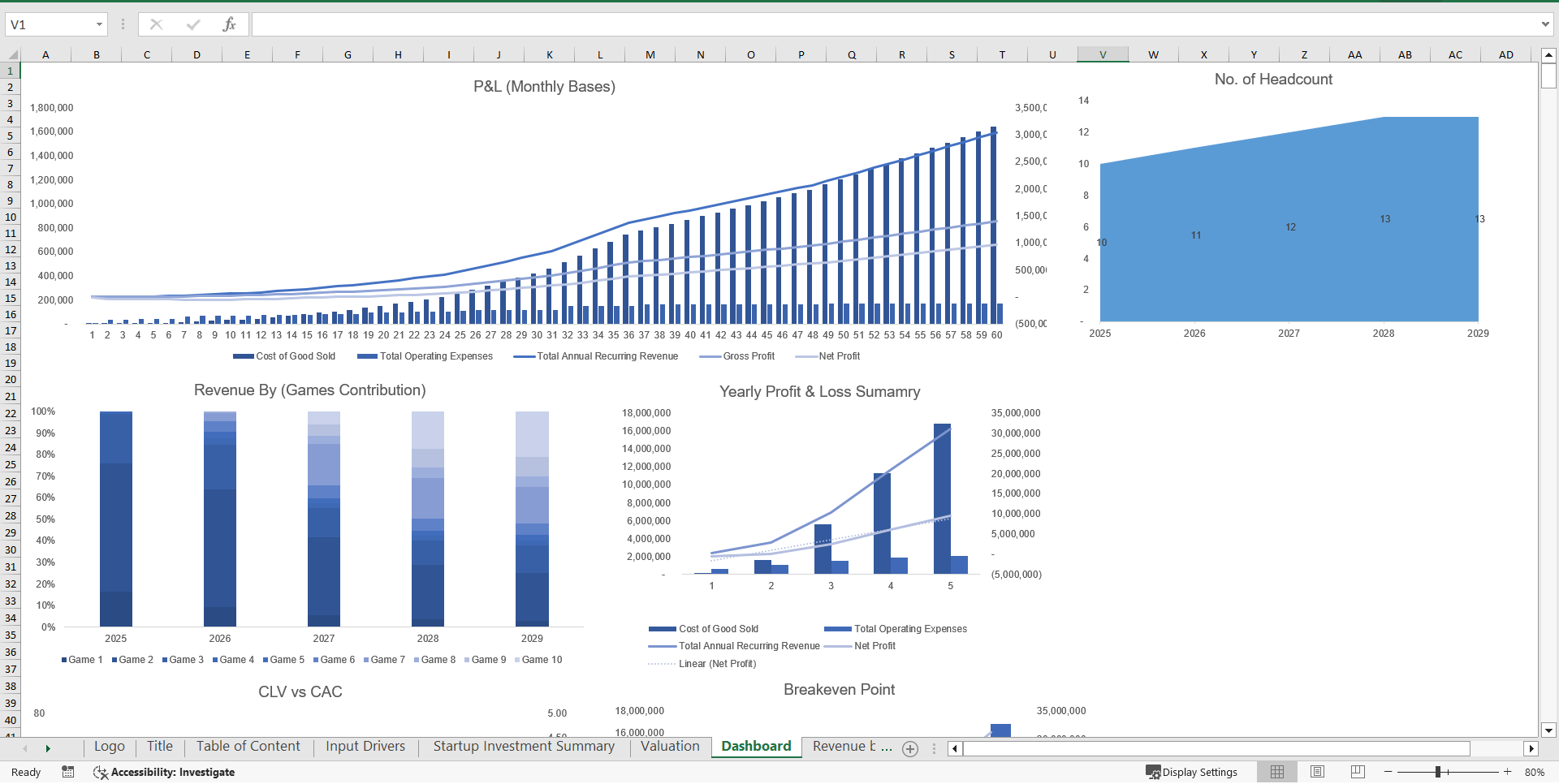Open Display Settings in status bar
The image size is (1559, 784).
pyautogui.click(x=1192, y=772)
